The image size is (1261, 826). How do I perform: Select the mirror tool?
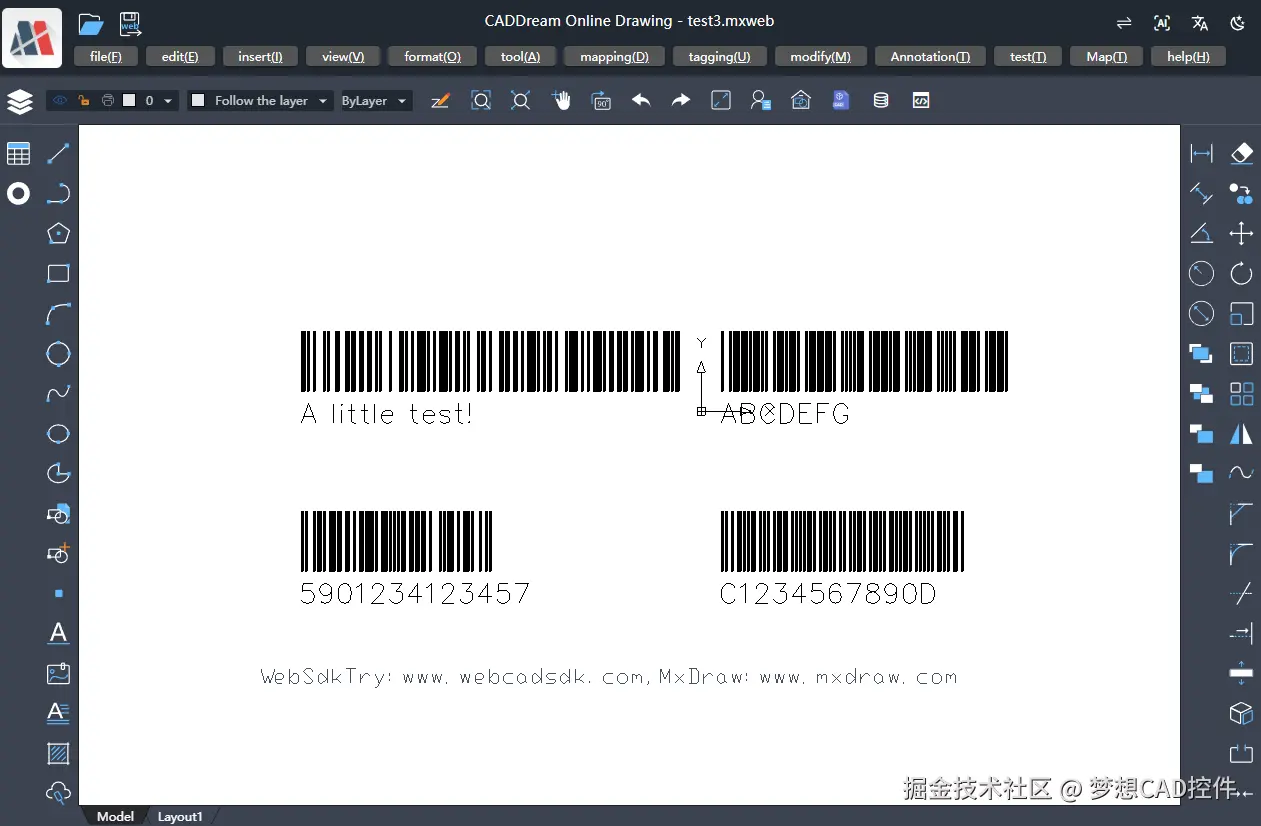[x=1241, y=433]
